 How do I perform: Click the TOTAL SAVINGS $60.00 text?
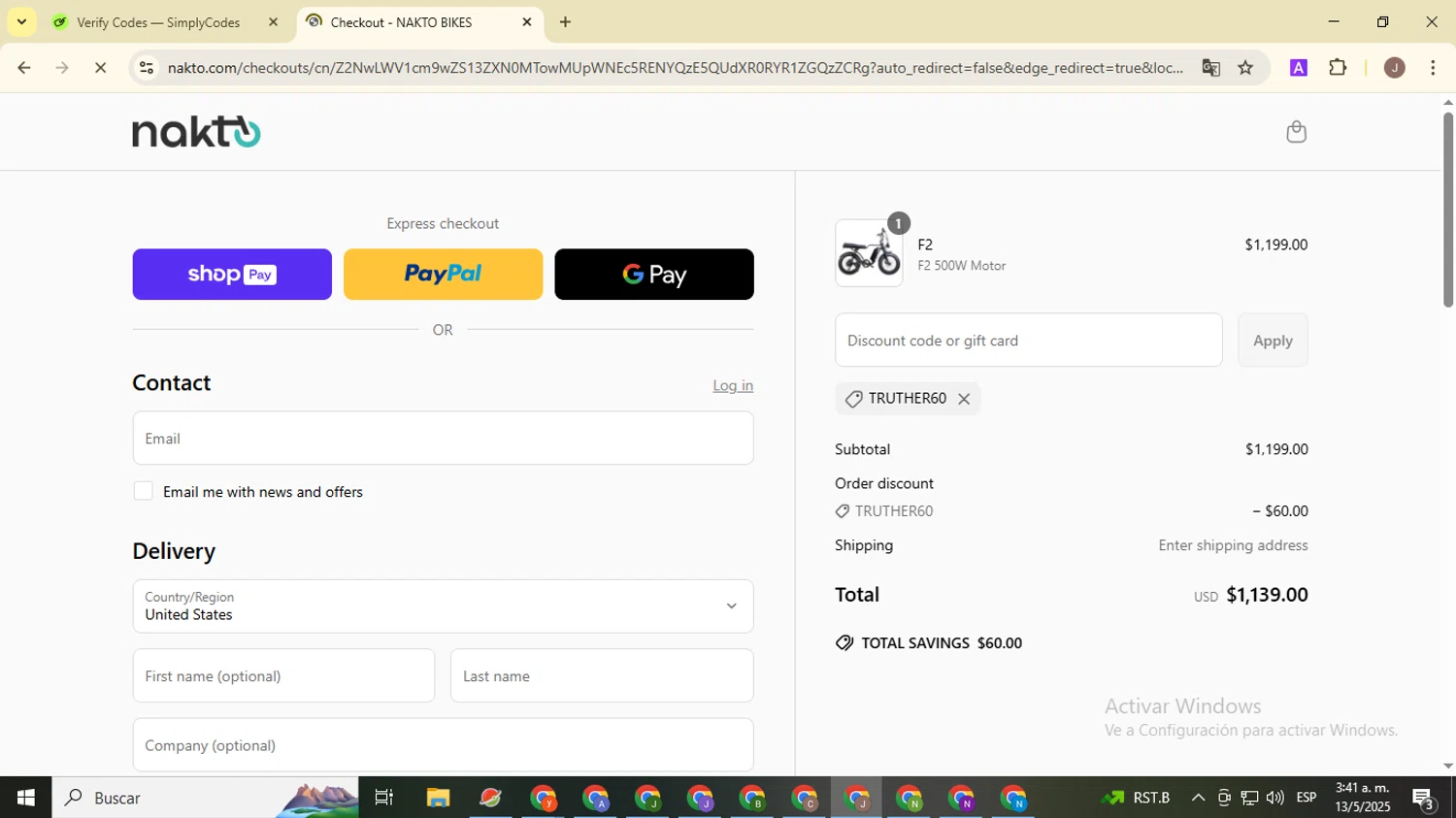[x=941, y=643]
